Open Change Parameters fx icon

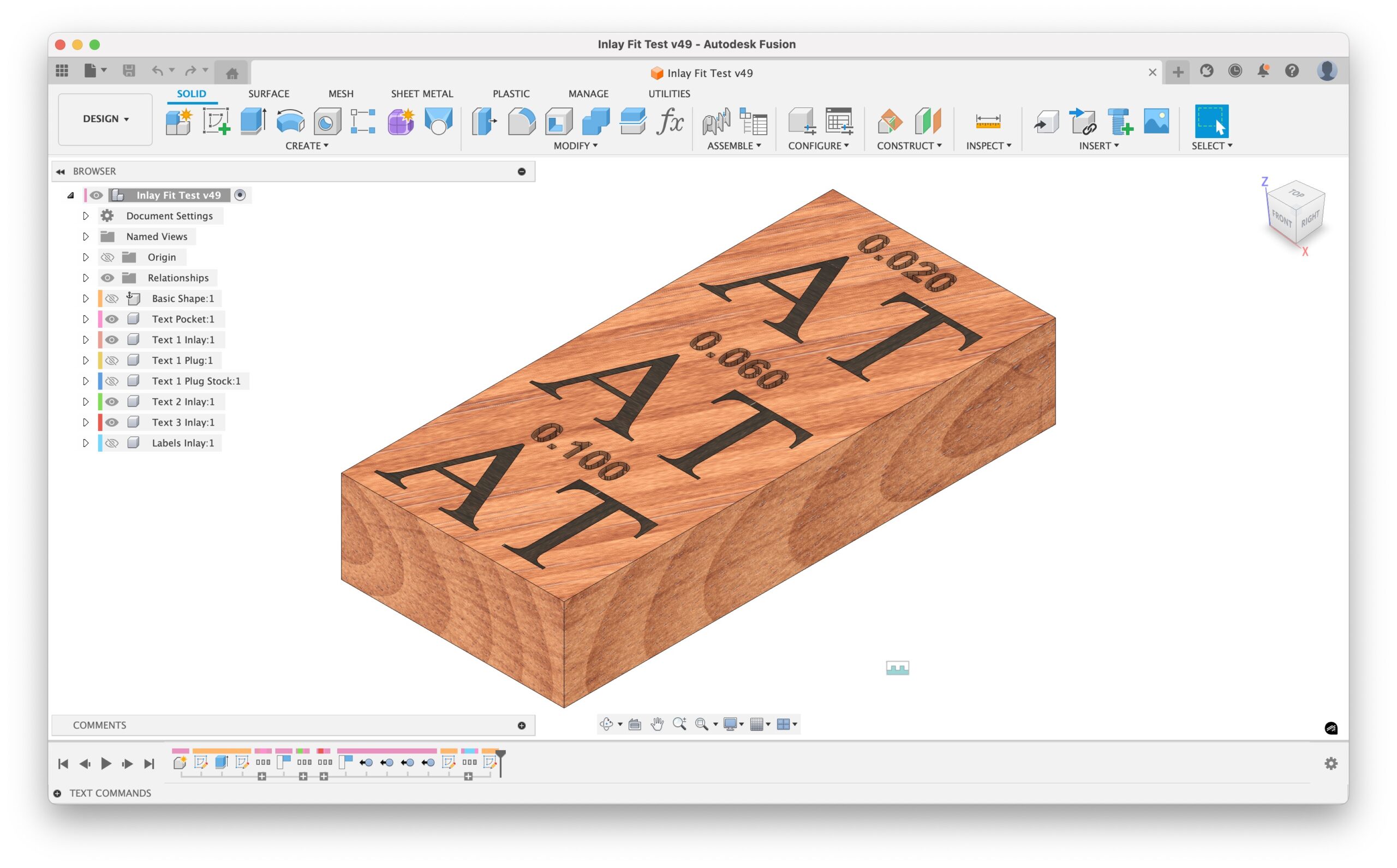point(669,121)
